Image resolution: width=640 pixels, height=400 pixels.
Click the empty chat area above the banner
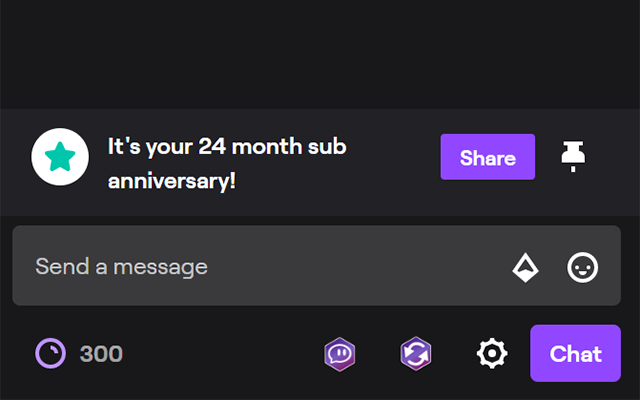pos(320,54)
